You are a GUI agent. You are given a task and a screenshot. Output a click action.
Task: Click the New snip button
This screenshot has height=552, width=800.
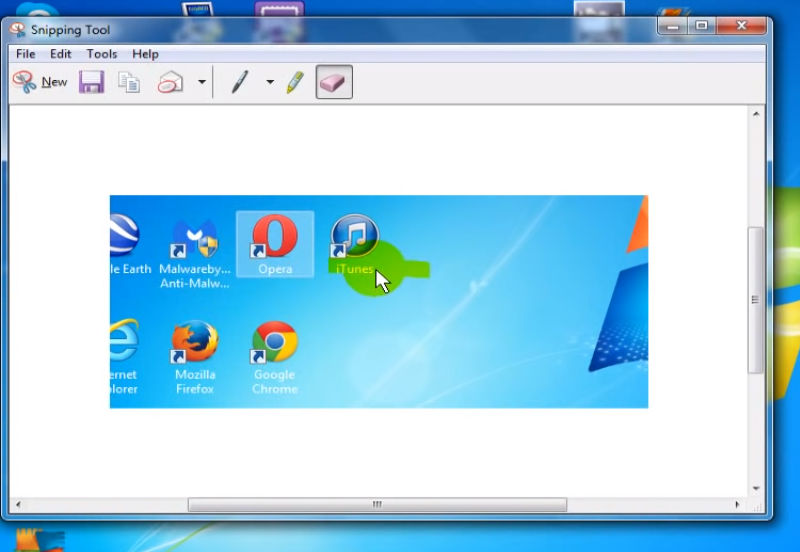click(x=40, y=82)
